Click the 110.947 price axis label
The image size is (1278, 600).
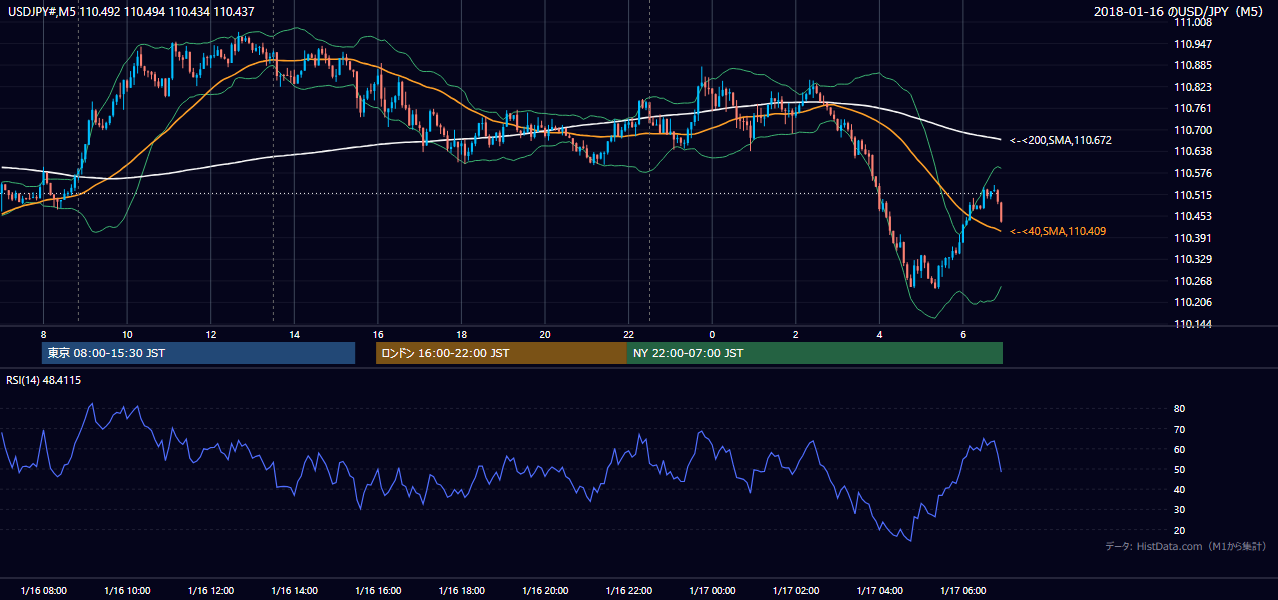(1194, 44)
